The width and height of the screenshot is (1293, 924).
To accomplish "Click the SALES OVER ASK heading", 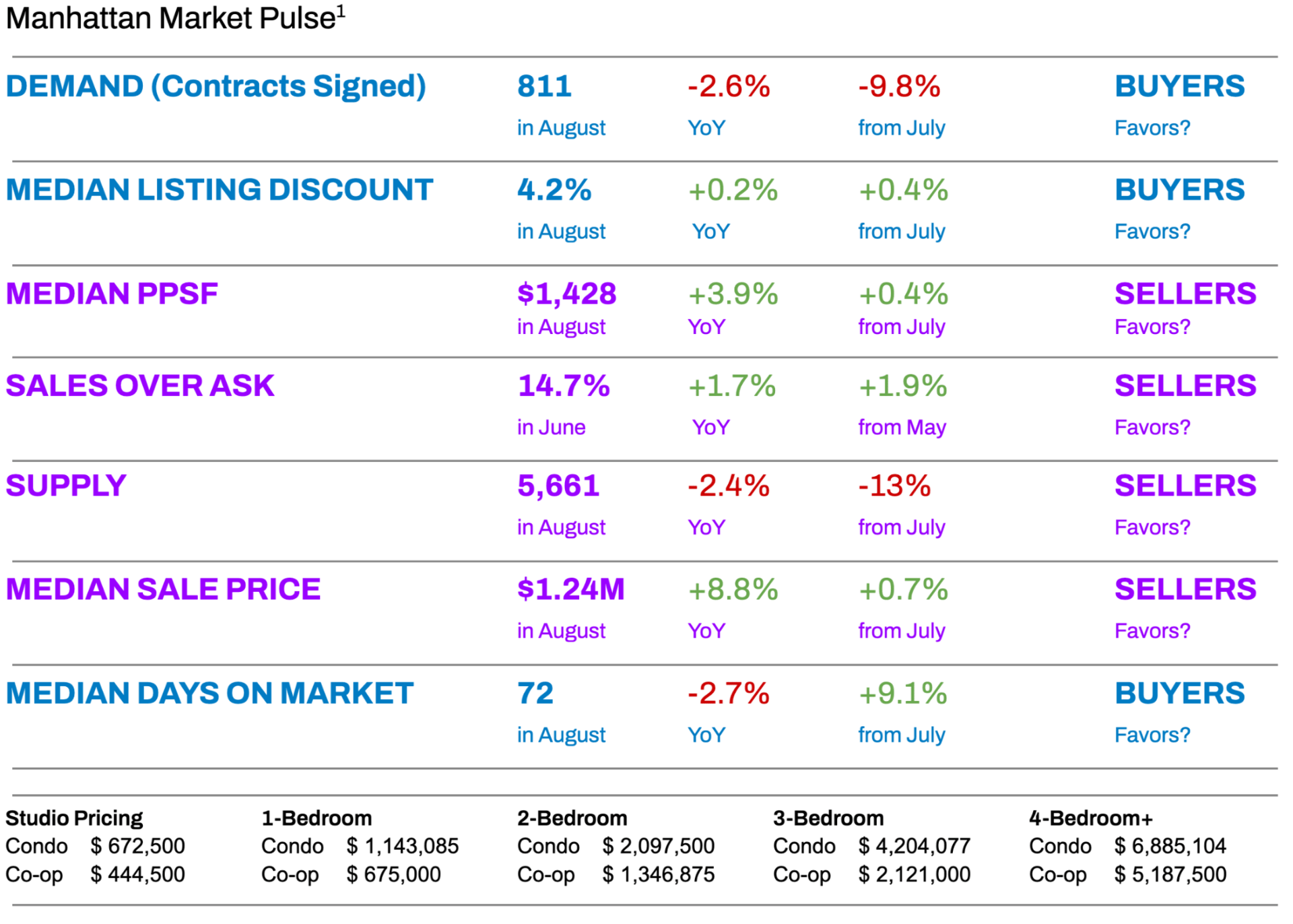I will [140, 386].
